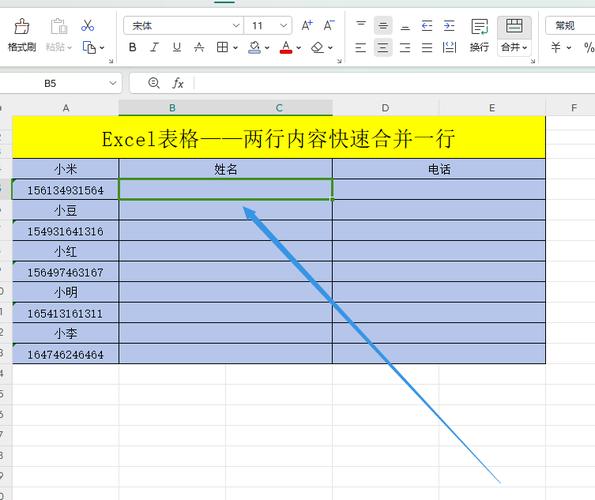
Task: Click the Borders icon
Action: click(x=222, y=47)
